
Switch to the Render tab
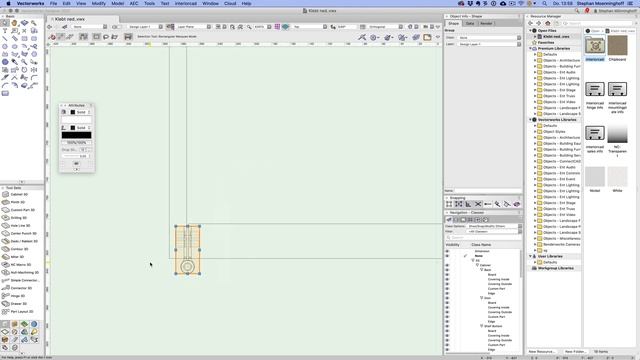tap(486, 24)
